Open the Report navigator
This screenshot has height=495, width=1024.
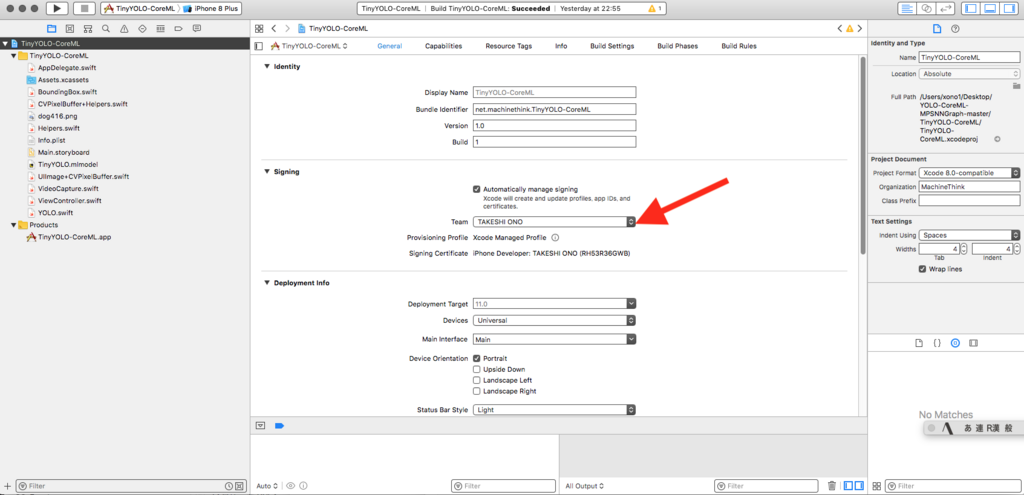point(197,29)
